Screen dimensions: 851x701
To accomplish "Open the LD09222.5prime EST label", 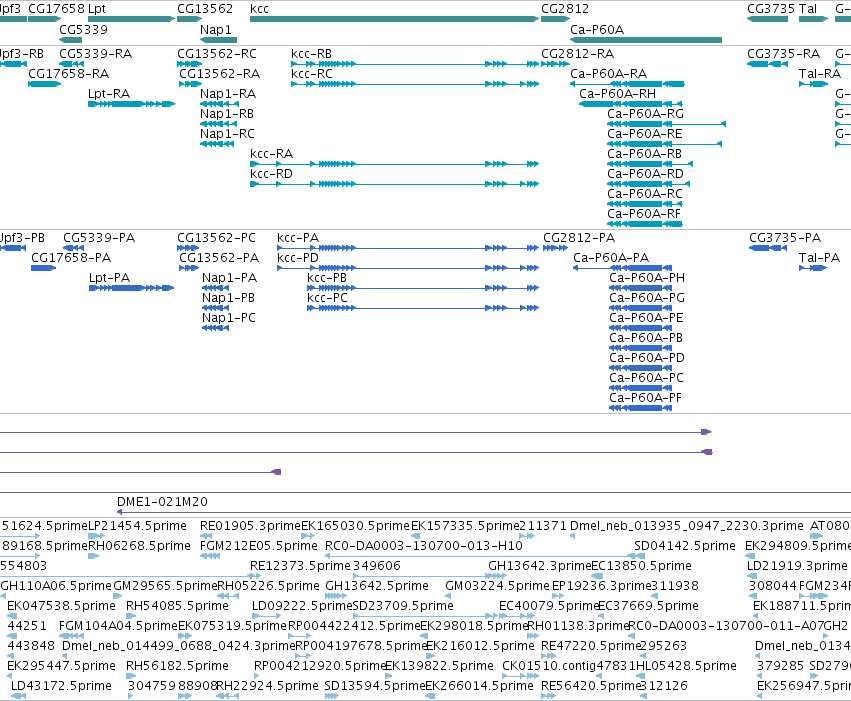I will (302, 606).
